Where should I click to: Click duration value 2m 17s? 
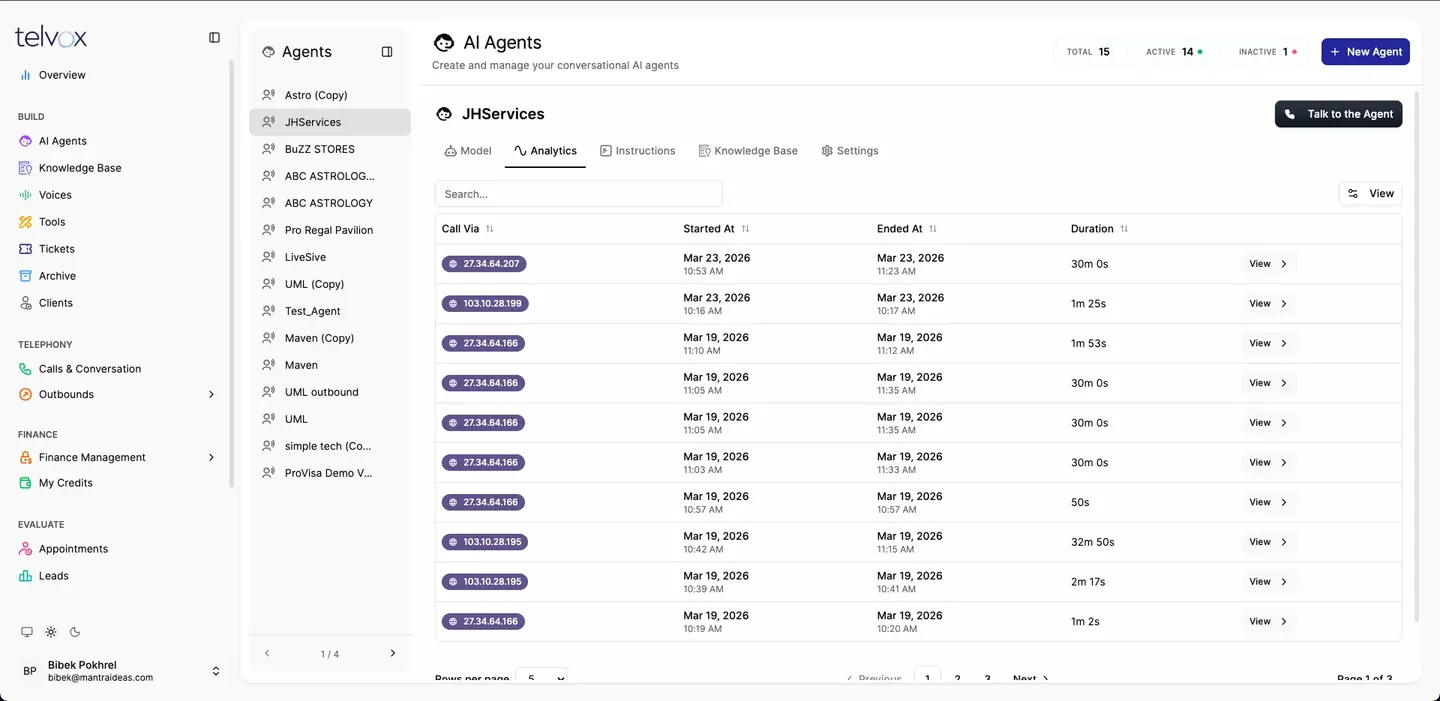1088,582
